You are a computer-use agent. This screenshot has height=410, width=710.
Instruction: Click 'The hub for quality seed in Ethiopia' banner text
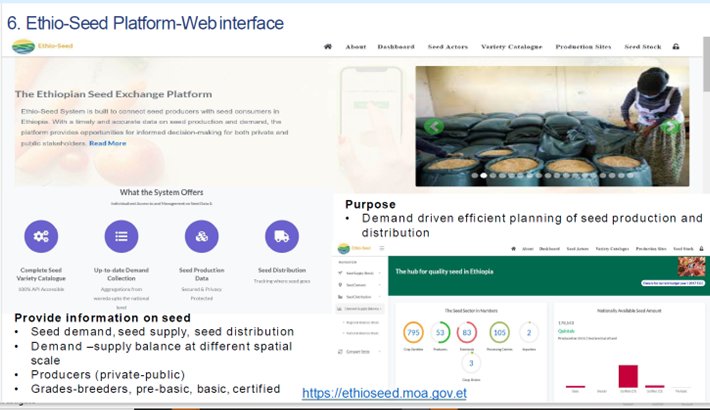click(444, 271)
